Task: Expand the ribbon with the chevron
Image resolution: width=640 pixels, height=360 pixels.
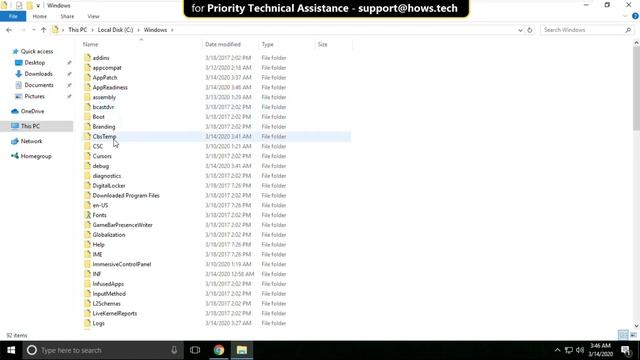Action: (625, 16)
